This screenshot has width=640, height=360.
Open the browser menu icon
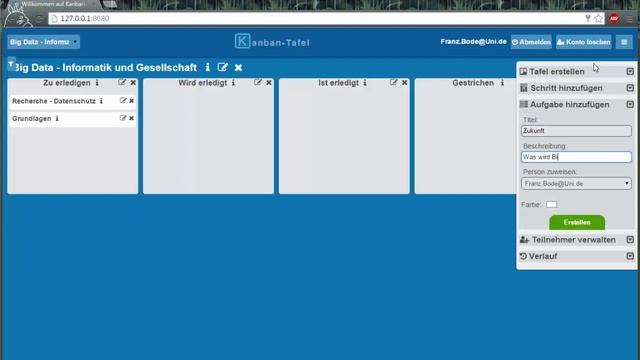(x=630, y=18)
